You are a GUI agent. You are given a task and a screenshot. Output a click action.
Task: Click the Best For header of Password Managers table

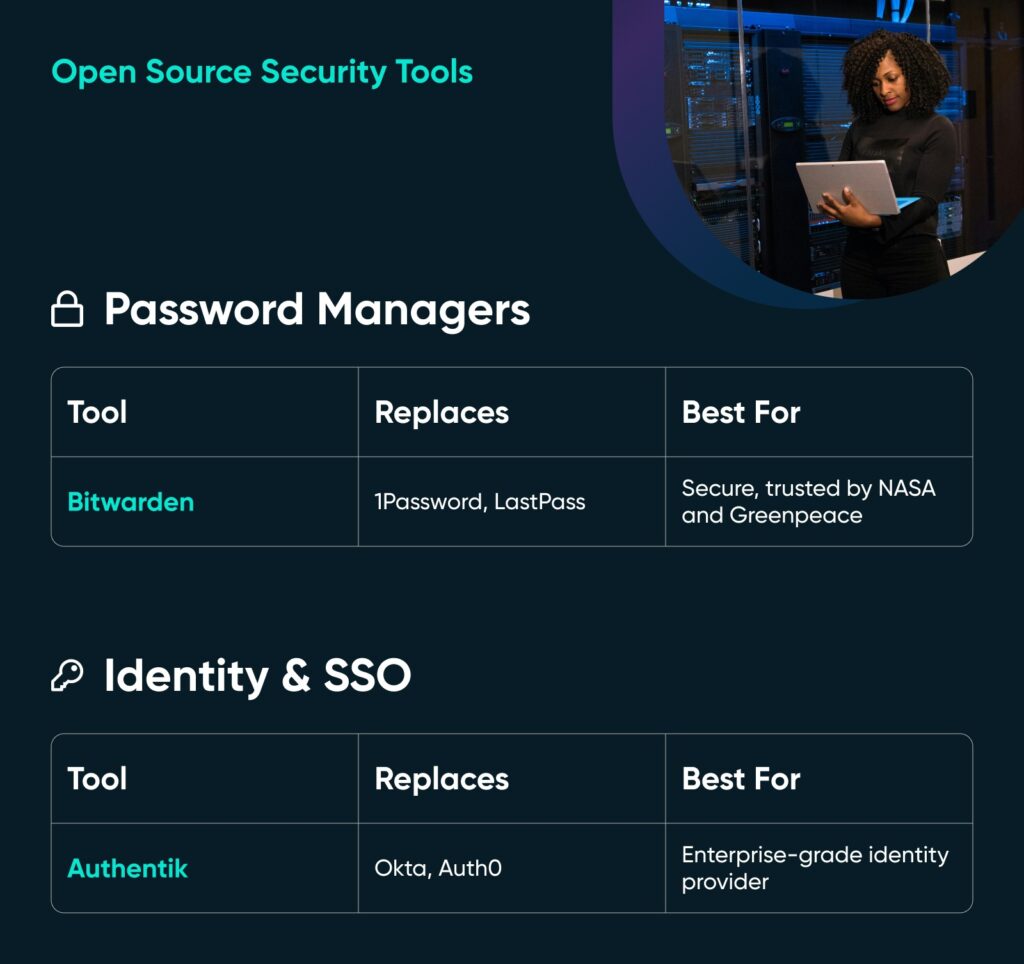coord(740,412)
